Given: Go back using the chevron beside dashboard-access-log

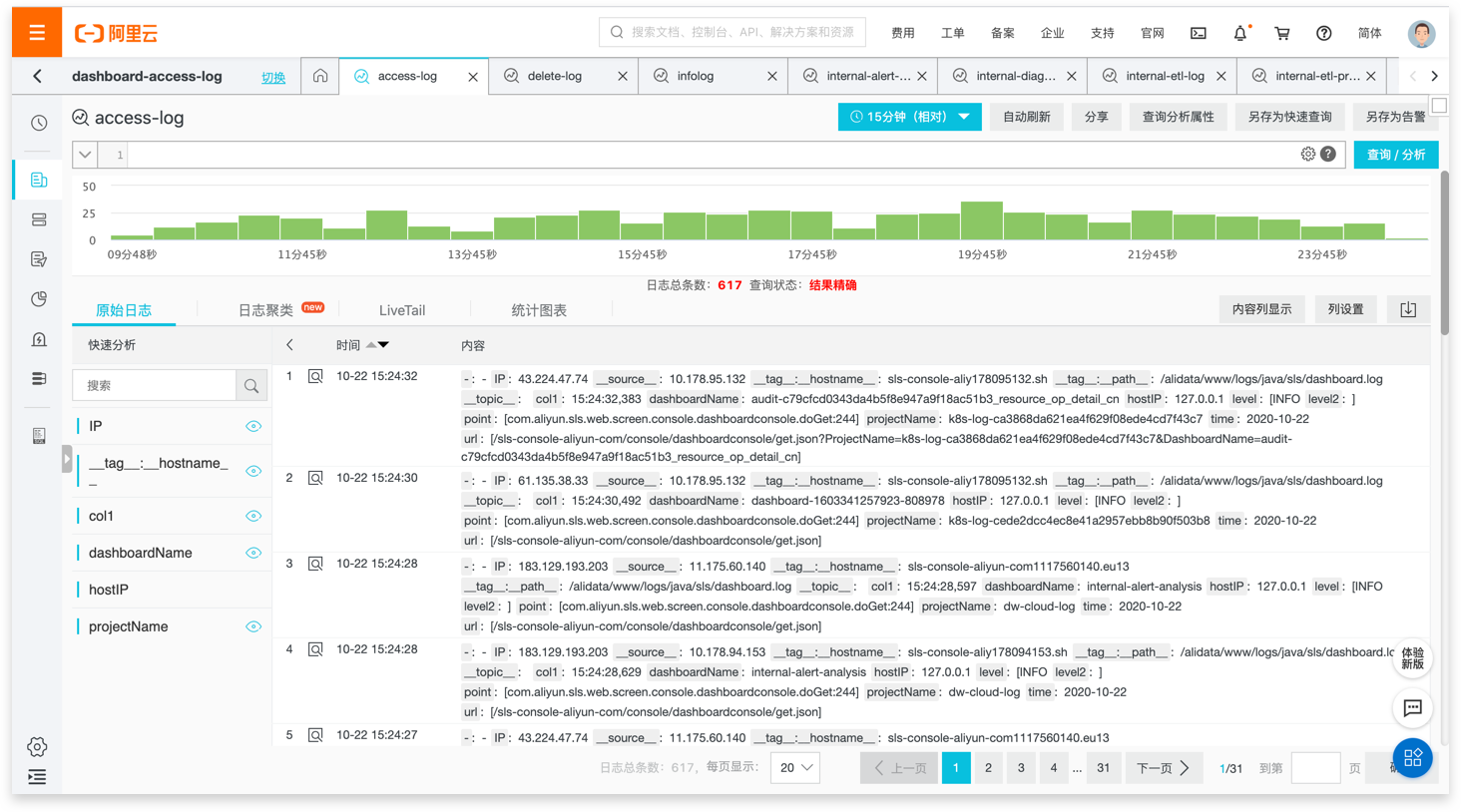Looking at the screenshot, I should 38,76.
